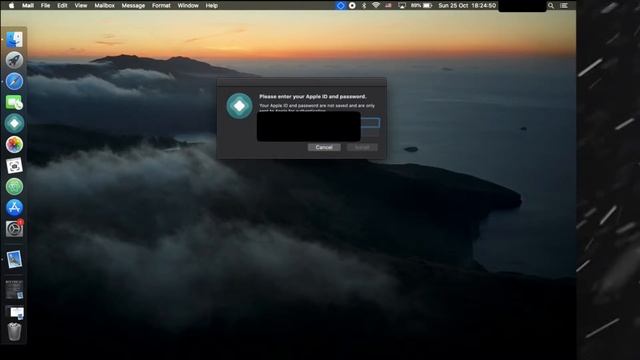Open the App Store from Dock
640x360 pixels.
(x=14, y=208)
